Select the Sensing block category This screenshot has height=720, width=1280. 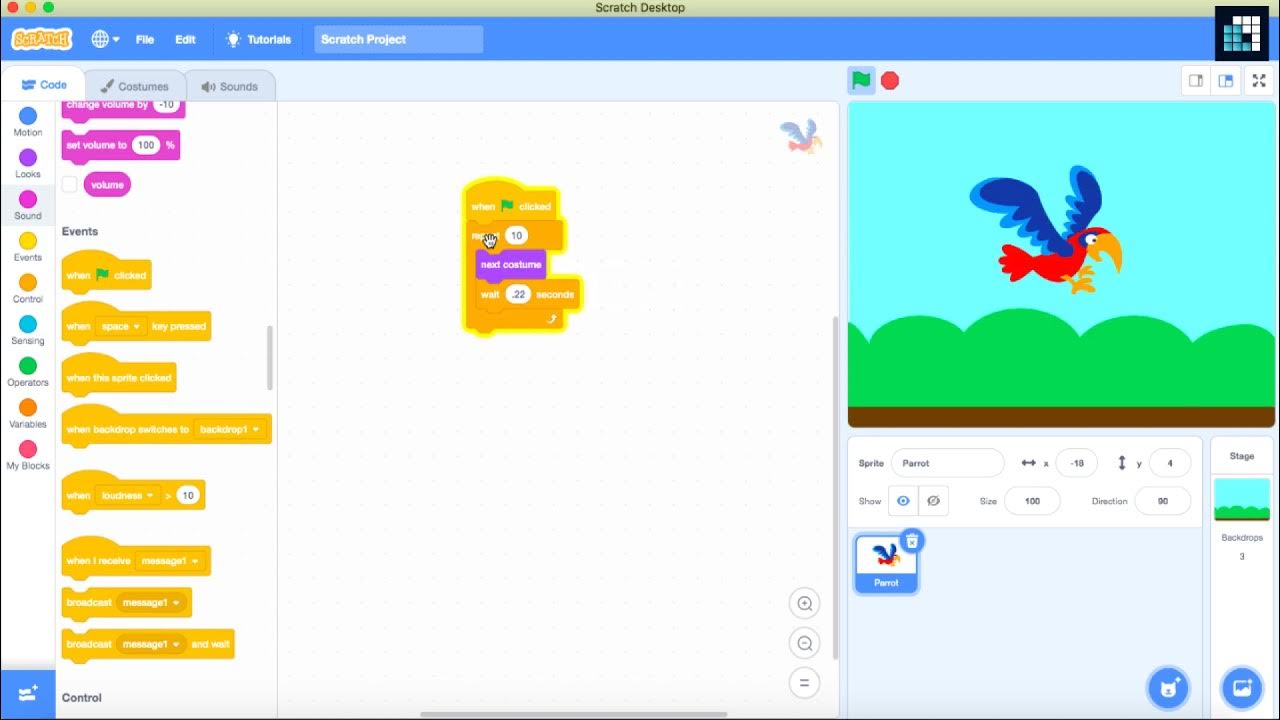pyautogui.click(x=28, y=331)
